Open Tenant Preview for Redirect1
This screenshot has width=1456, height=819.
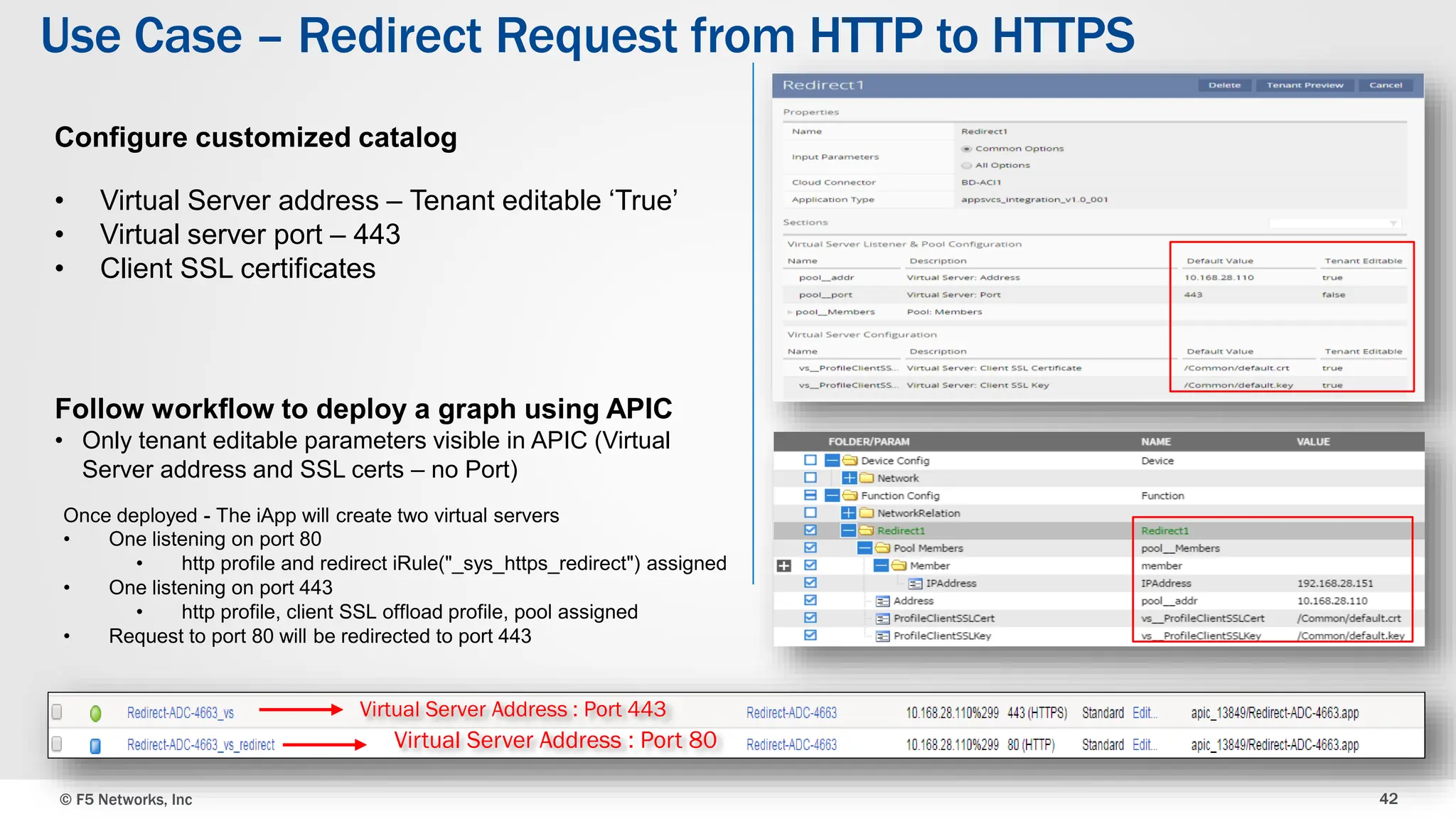click(x=1305, y=85)
